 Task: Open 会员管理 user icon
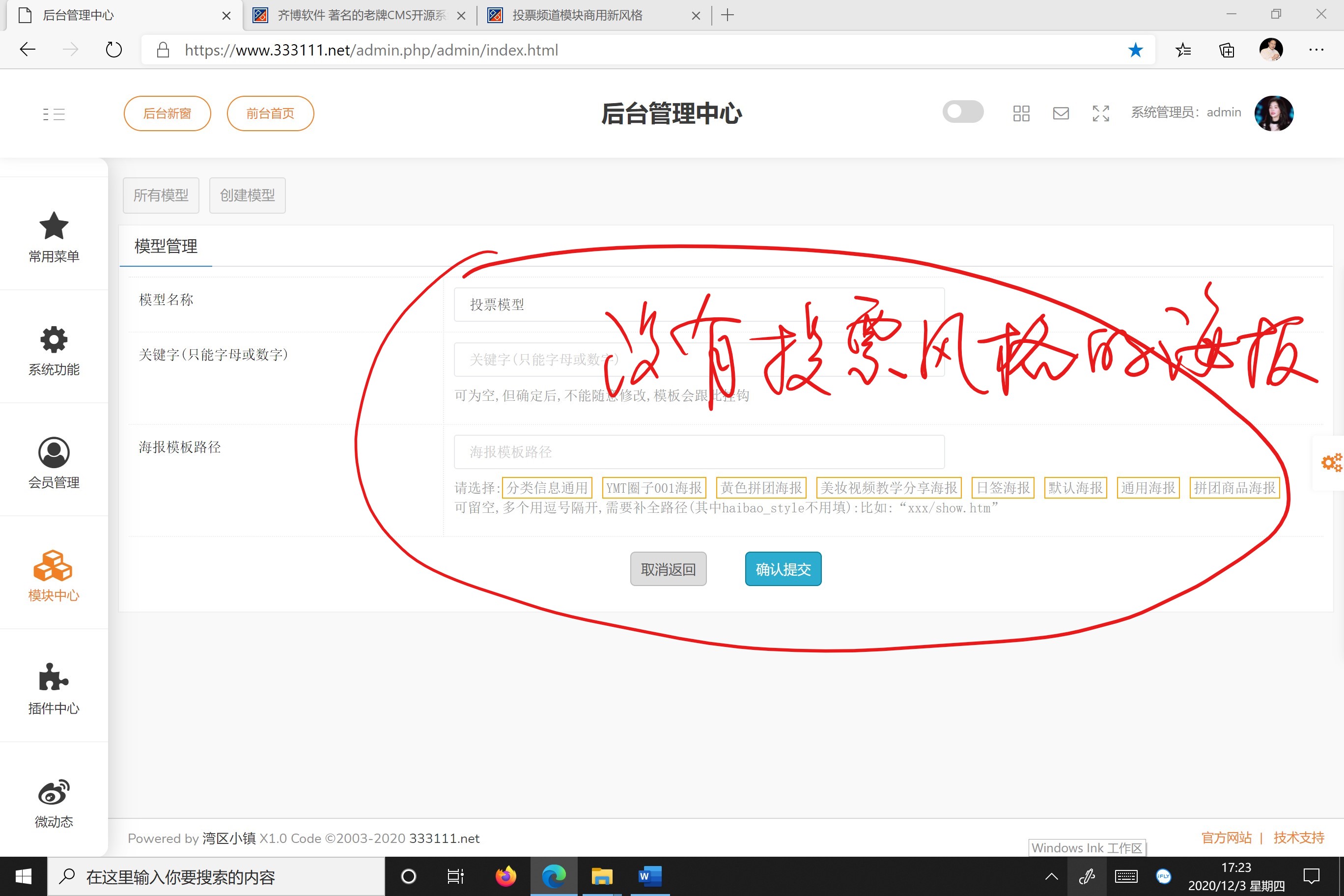[54, 452]
